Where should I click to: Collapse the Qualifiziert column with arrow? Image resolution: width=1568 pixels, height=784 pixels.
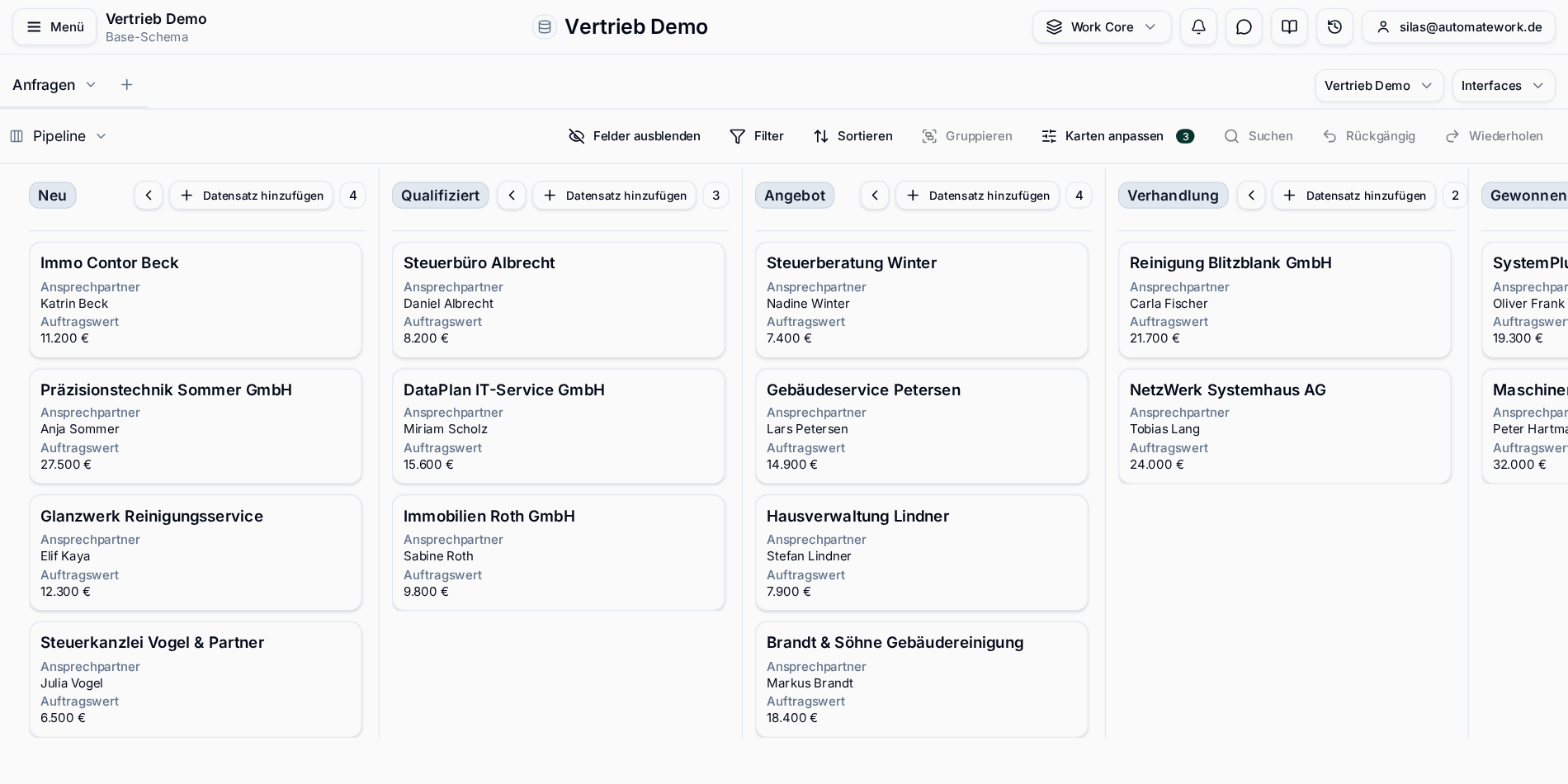[512, 196]
